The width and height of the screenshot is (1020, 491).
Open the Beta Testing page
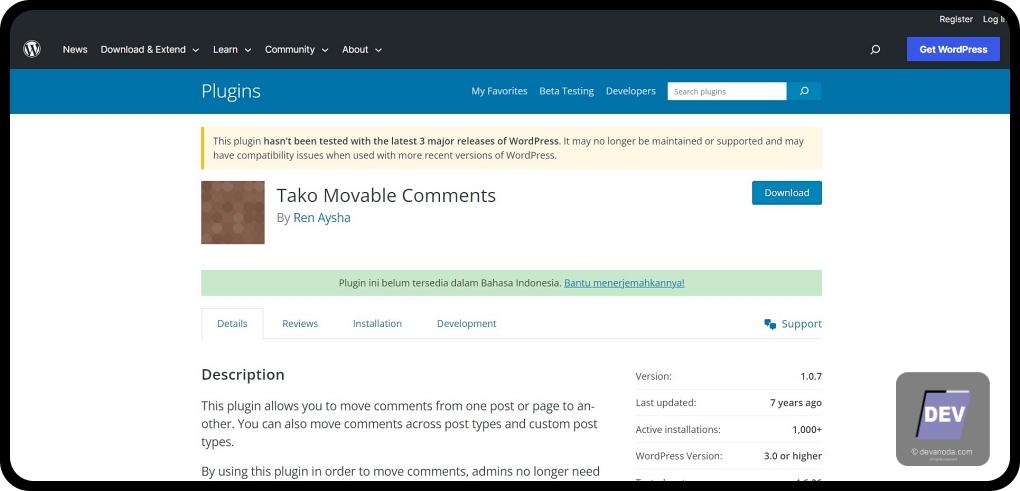[567, 91]
